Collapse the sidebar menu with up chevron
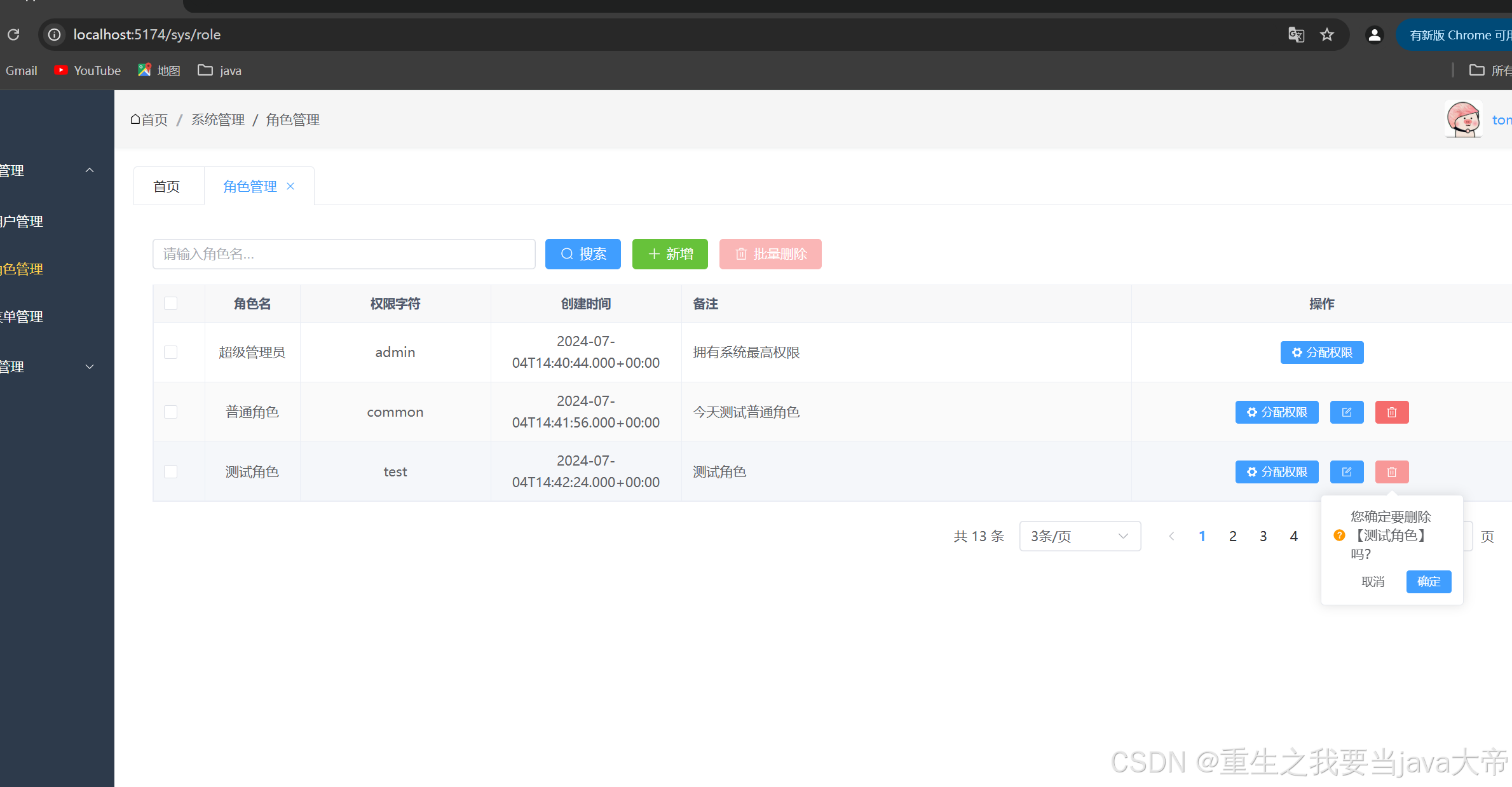The image size is (1512, 787). coord(90,170)
